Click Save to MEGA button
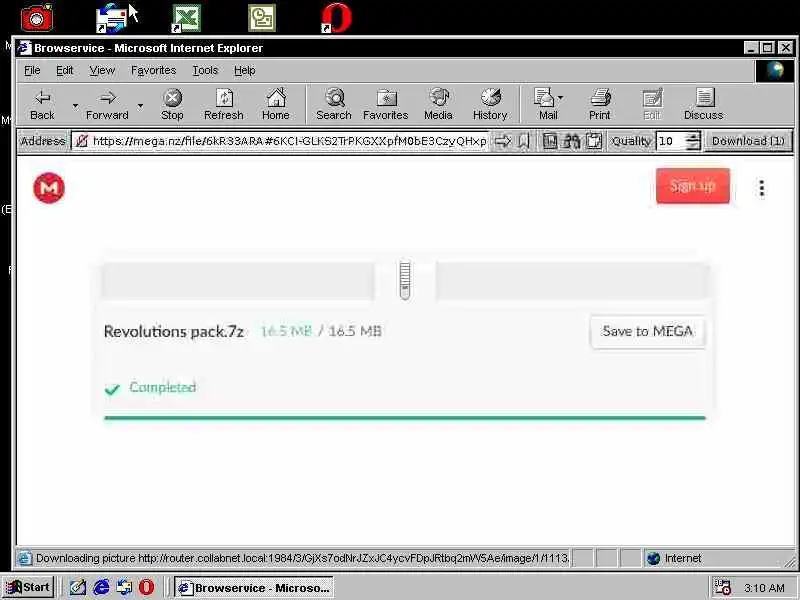The height and width of the screenshot is (600, 800). [648, 332]
